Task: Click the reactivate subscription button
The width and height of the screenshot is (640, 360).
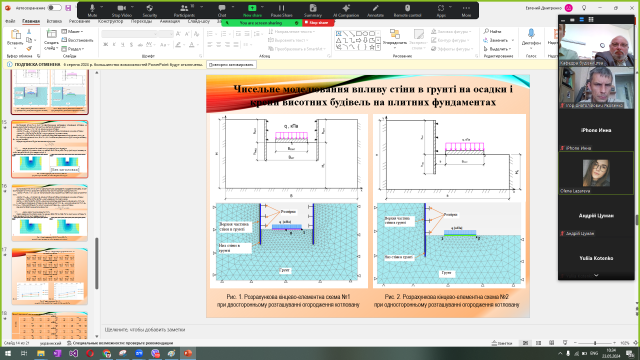Action: [x=231, y=64]
